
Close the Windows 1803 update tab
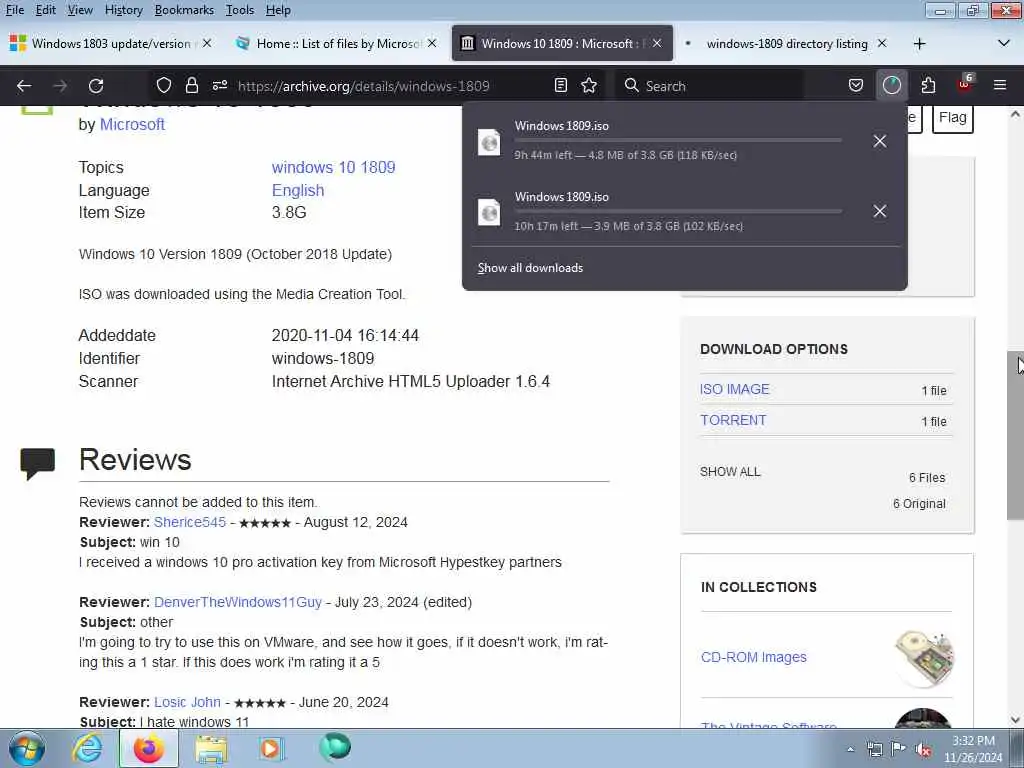pyautogui.click(x=207, y=43)
